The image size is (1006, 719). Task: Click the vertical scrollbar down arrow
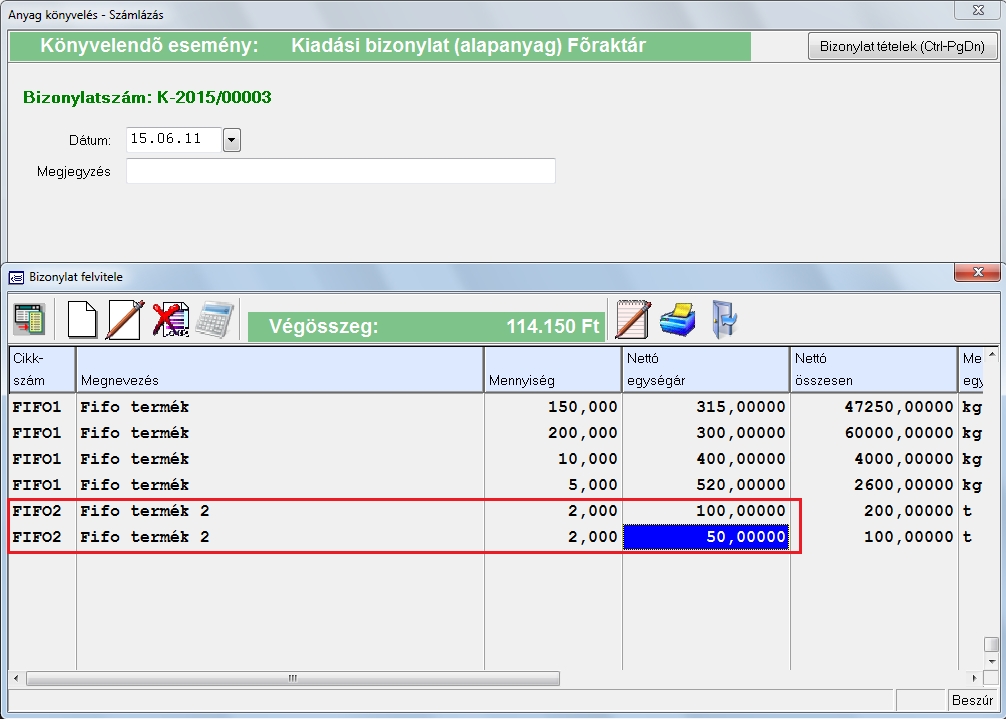click(991, 661)
